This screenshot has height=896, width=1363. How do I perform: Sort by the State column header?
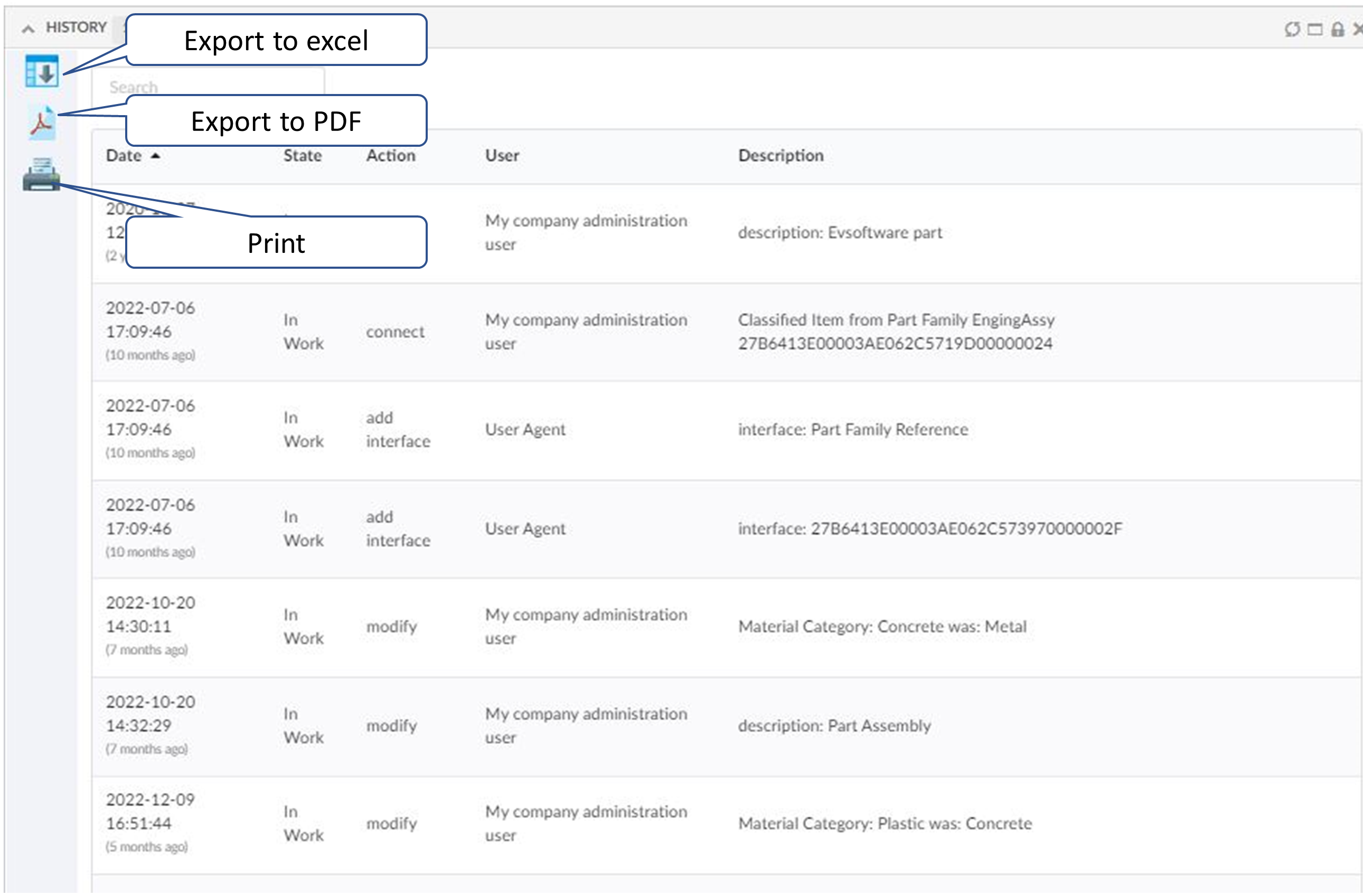click(x=303, y=156)
